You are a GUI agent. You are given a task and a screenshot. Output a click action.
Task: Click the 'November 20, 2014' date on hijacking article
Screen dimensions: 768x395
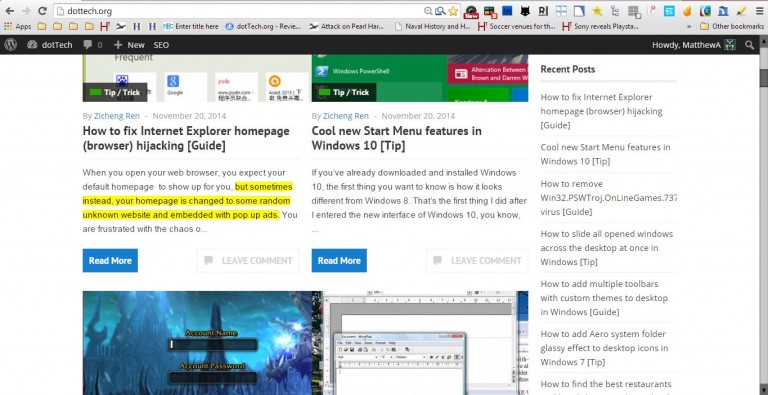point(189,116)
